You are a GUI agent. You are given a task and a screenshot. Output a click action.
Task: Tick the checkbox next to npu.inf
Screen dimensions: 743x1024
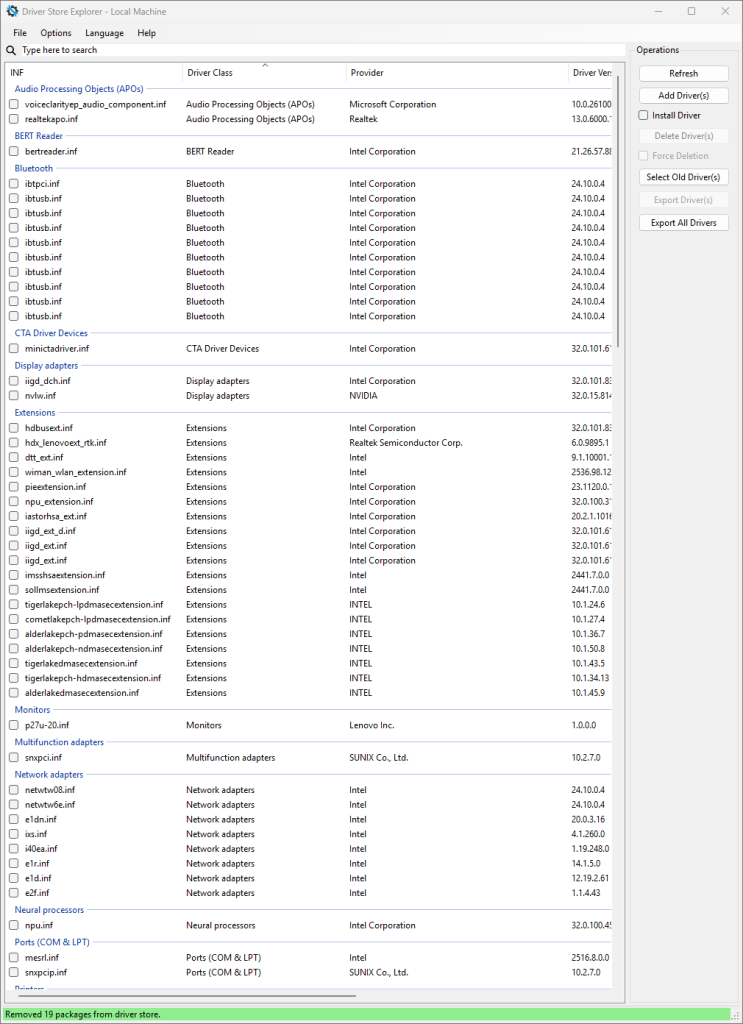[14, 925]
